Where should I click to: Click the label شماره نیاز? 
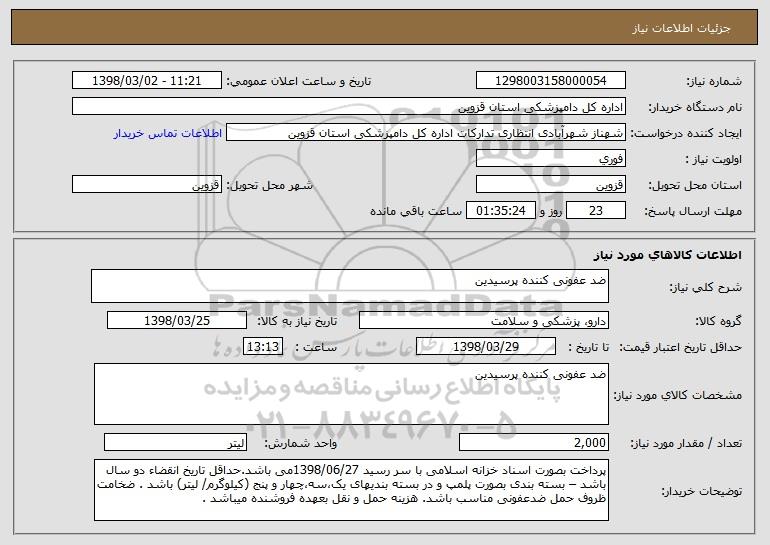click(x=714, y=82)
